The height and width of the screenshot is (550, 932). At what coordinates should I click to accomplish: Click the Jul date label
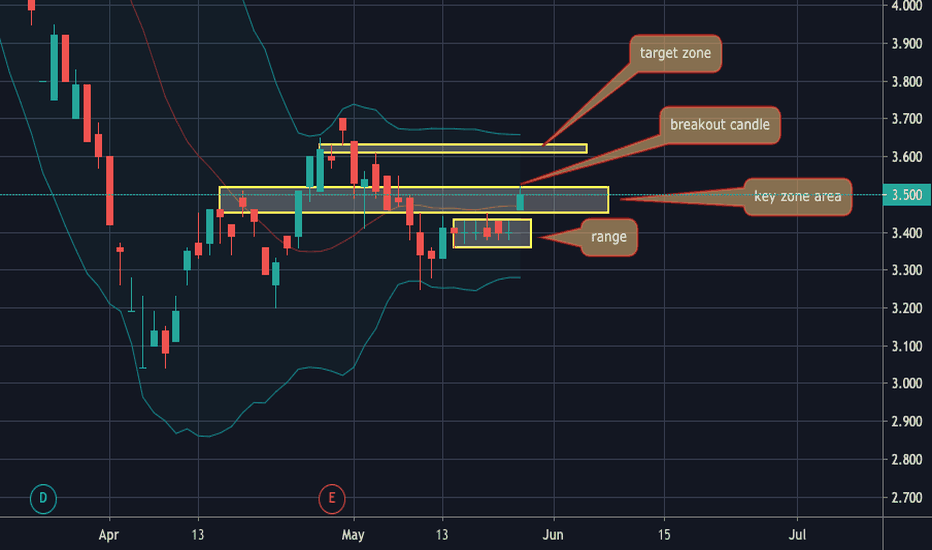[x=797, y=535]
